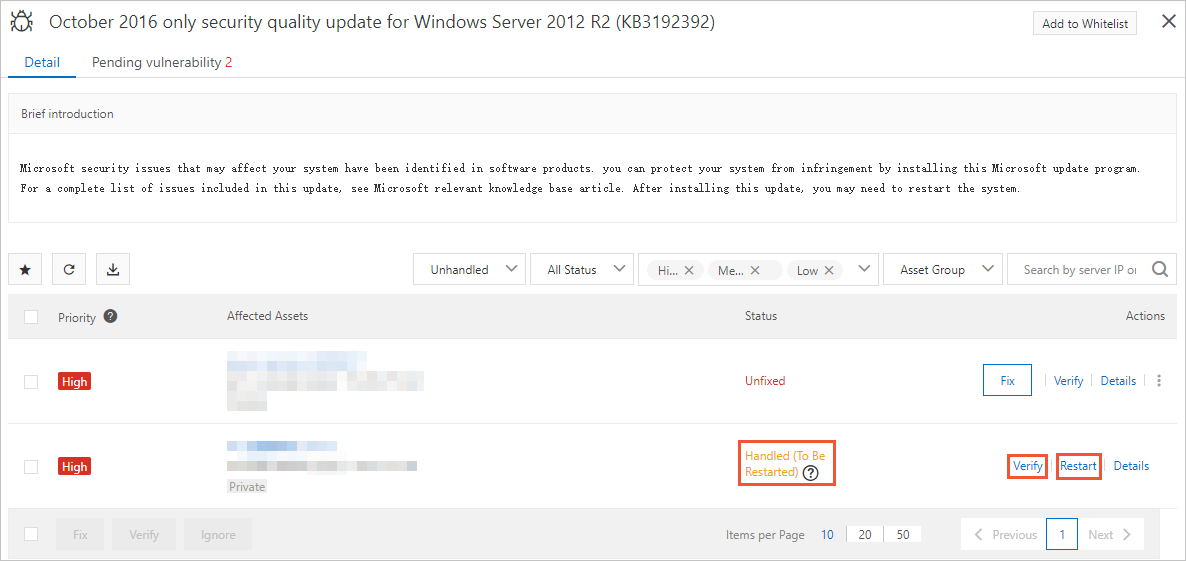Click Verify link in the Handled row
Image resolution: width=1186 pixels, height=561 pixels.
(x=1028, y=466)
